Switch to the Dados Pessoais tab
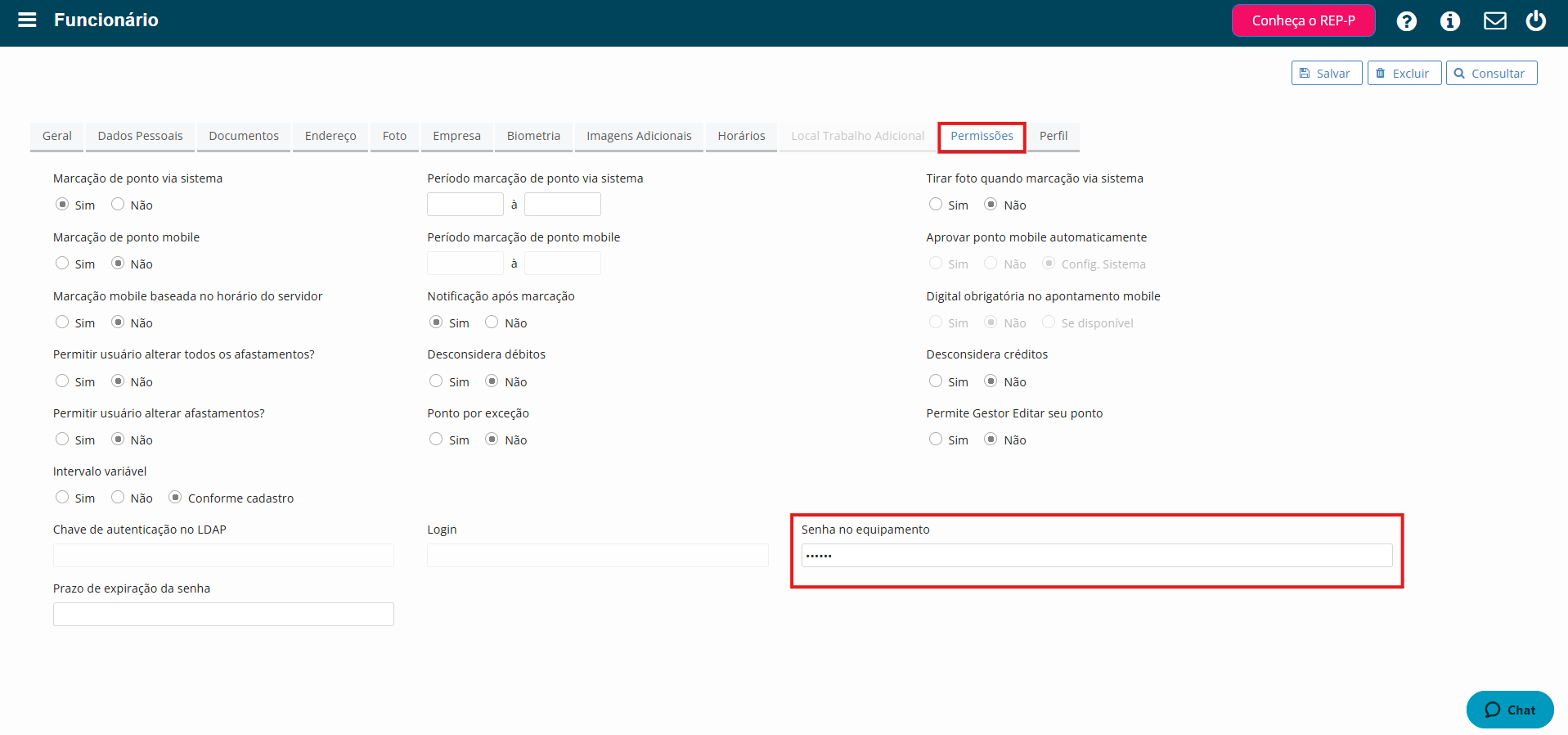This screenshot has width=1568, height=735. (x=141, y=136)
